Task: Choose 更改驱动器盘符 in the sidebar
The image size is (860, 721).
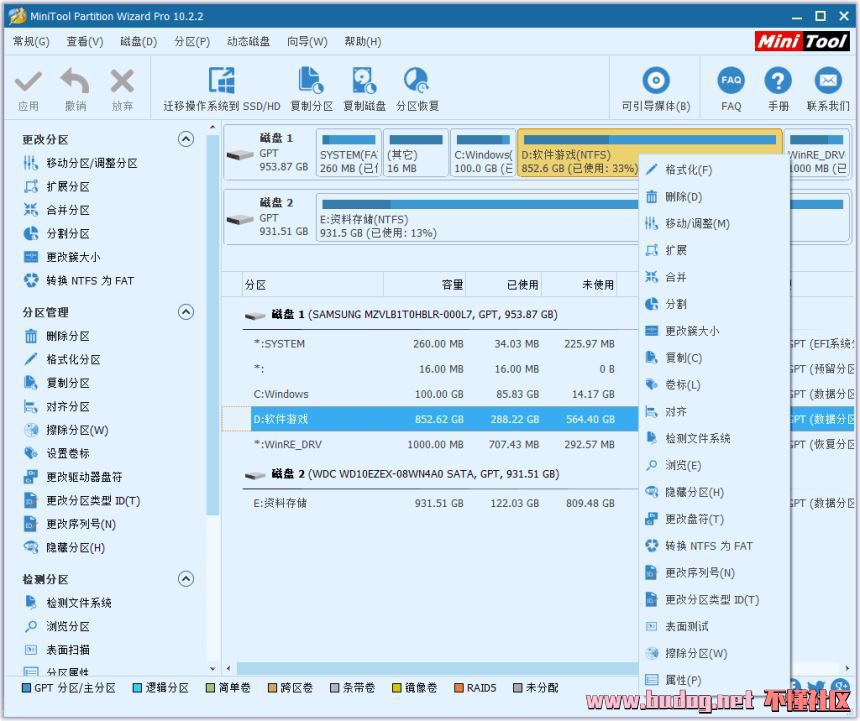Action: tap(73, 477)
